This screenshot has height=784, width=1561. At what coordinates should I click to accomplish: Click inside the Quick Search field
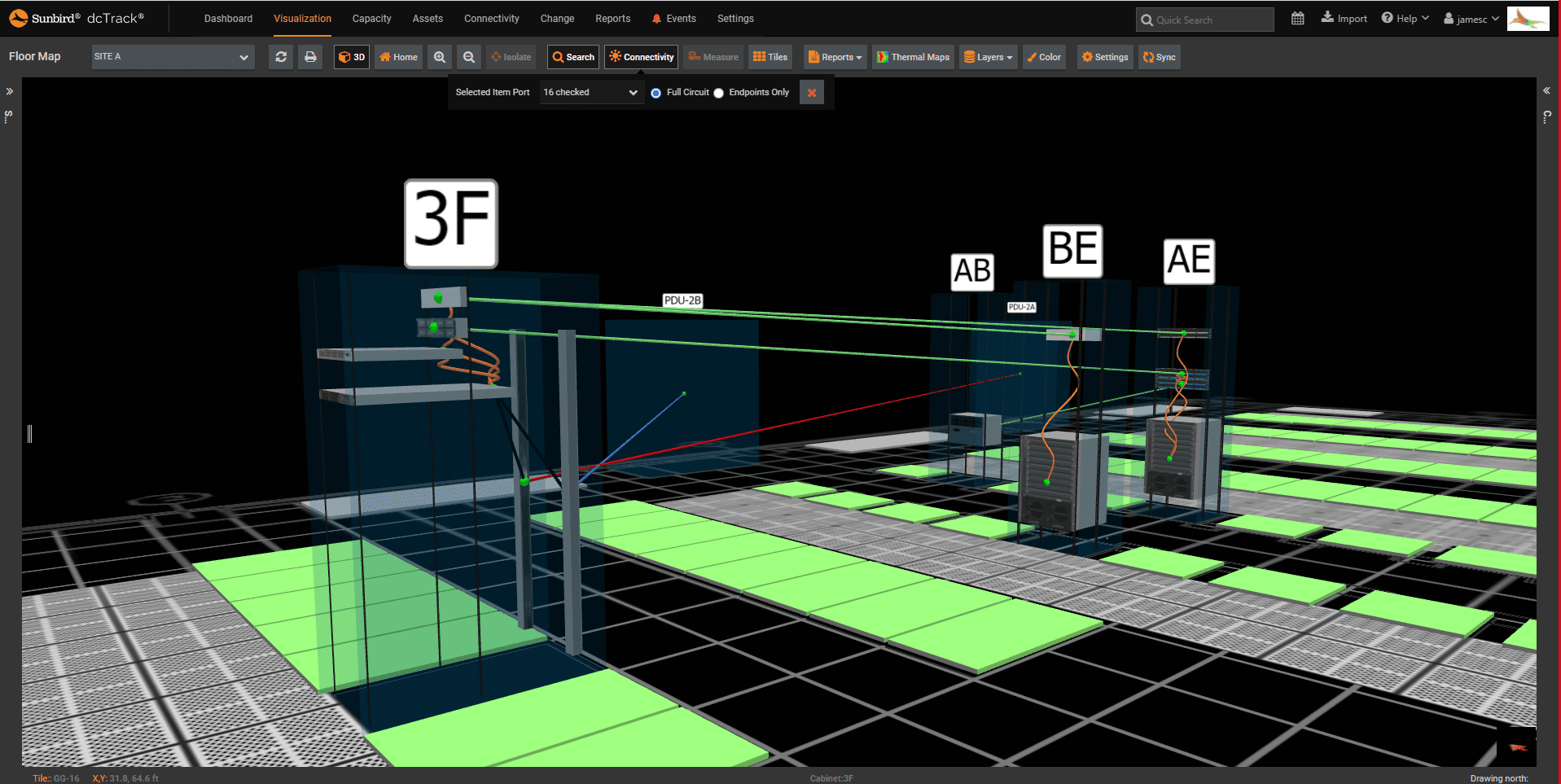click(x=1204, y=18)
